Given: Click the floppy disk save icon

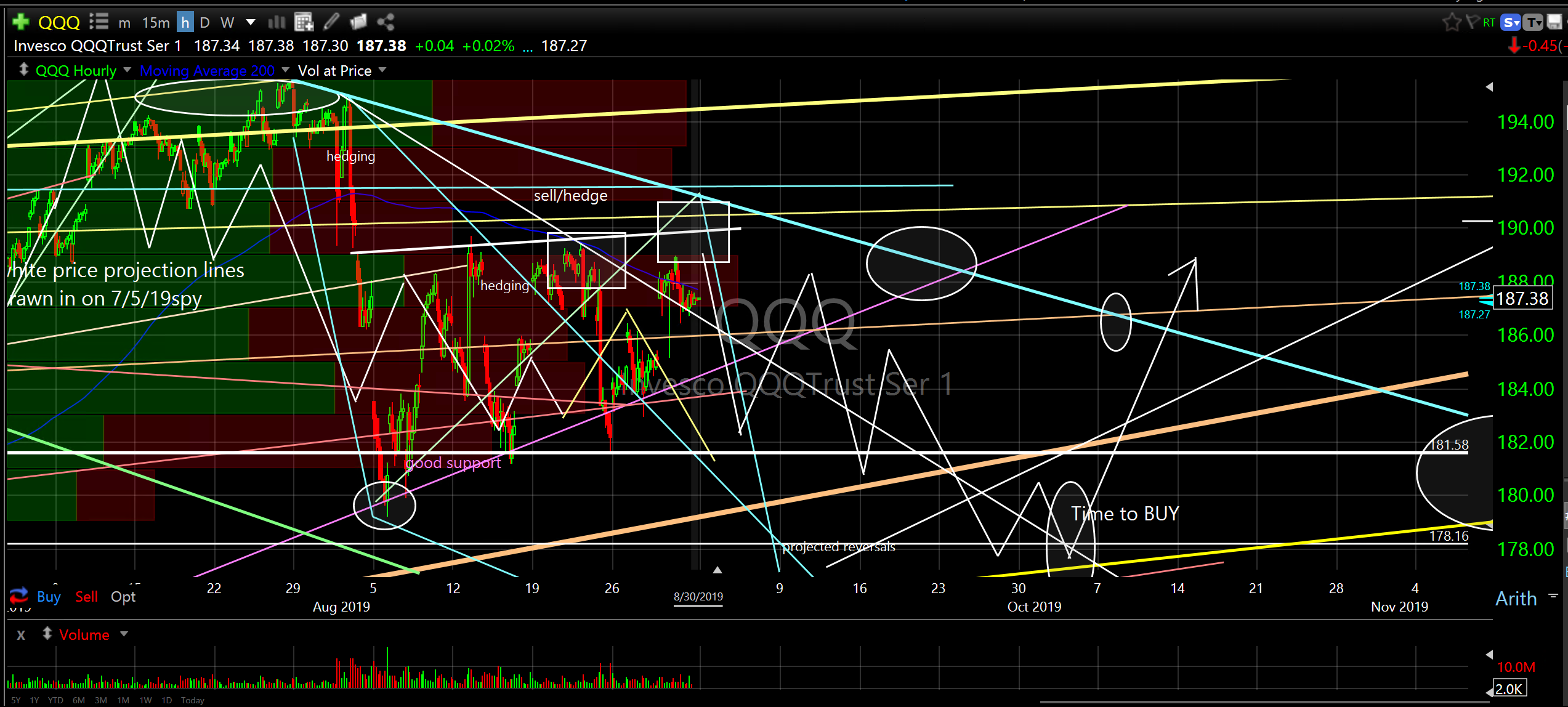Looking at the screenshot, I should 1554,23.
